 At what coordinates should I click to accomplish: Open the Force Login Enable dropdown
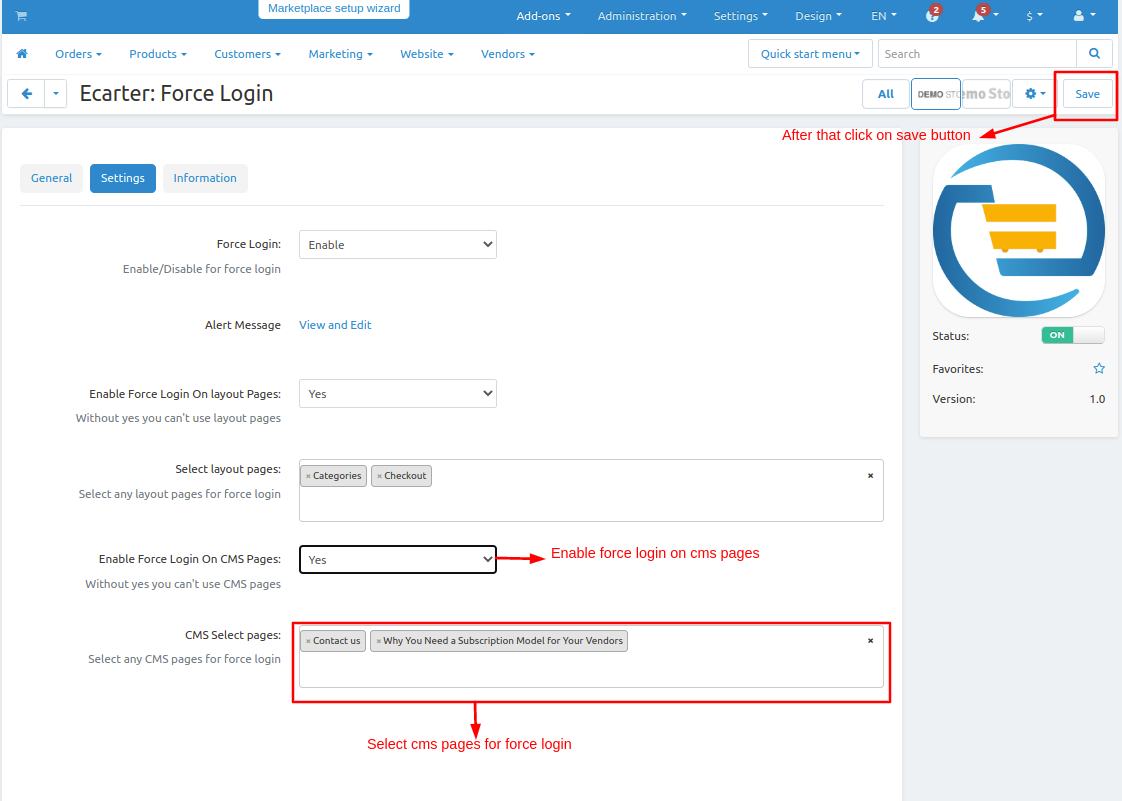pos(398,245)
